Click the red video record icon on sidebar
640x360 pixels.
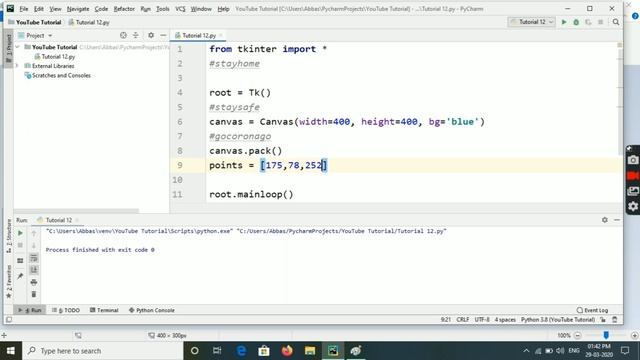(633, 176)
